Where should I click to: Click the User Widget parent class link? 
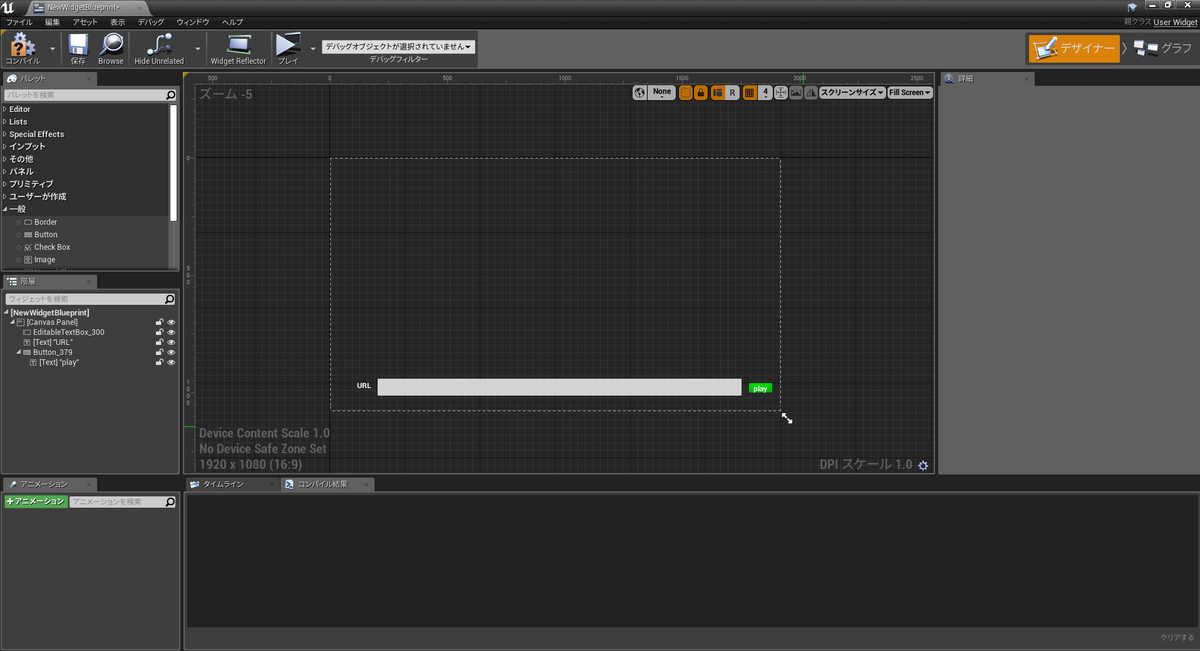click(x=1174, y=21)
